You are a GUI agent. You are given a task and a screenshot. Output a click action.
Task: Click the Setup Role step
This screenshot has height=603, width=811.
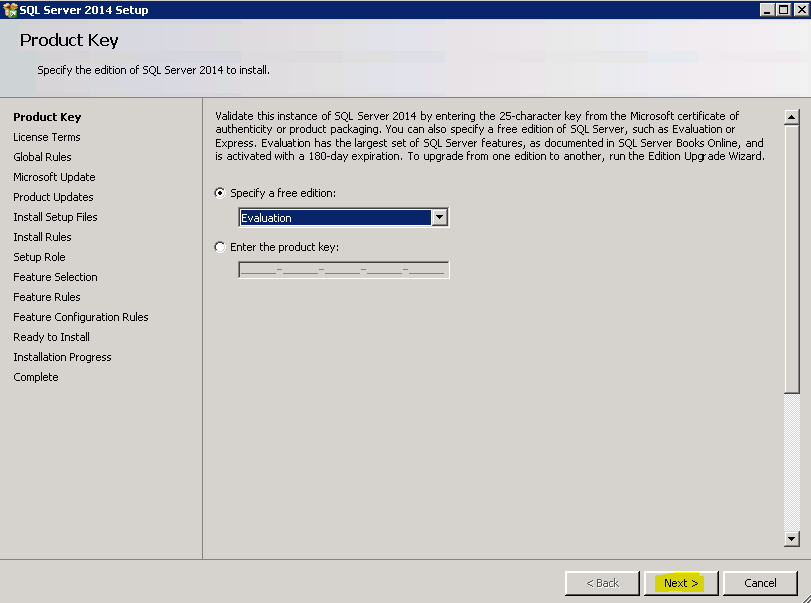39,257
